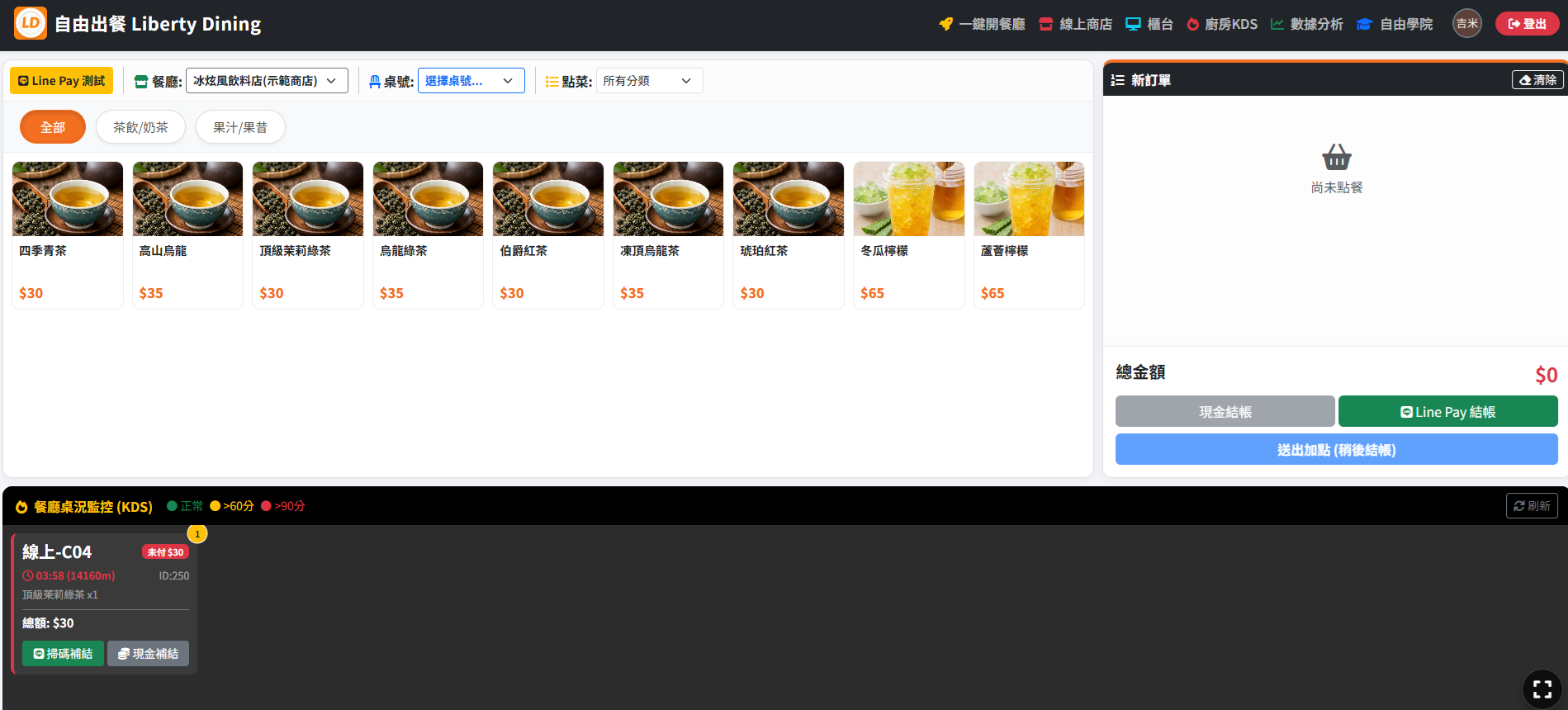Click the 刷新 refresh button
This screenshot has height=710, width=1568.
point(1532,506)
